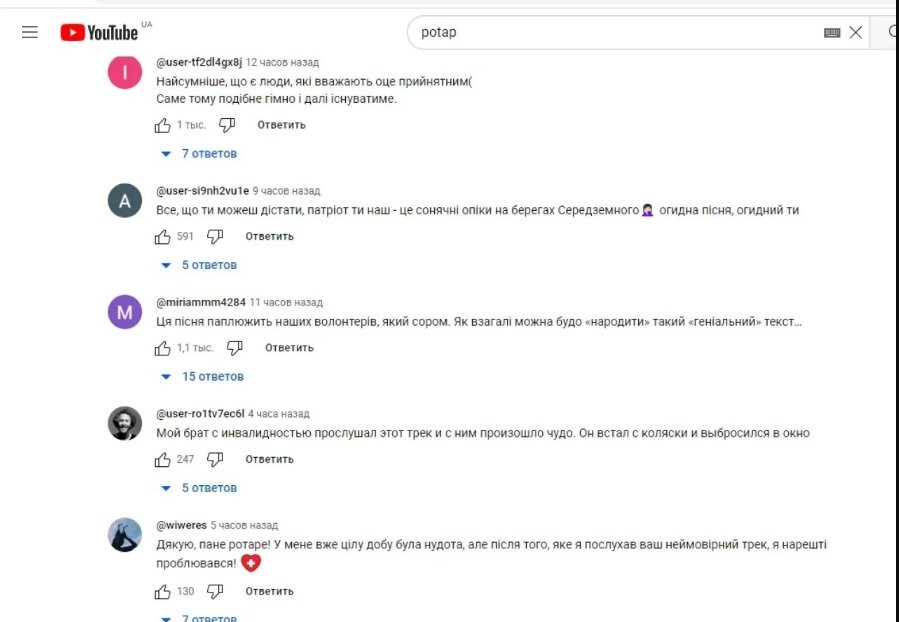Go to YouTube home via logo
899x622 pixels.
(x=99, y=33)
